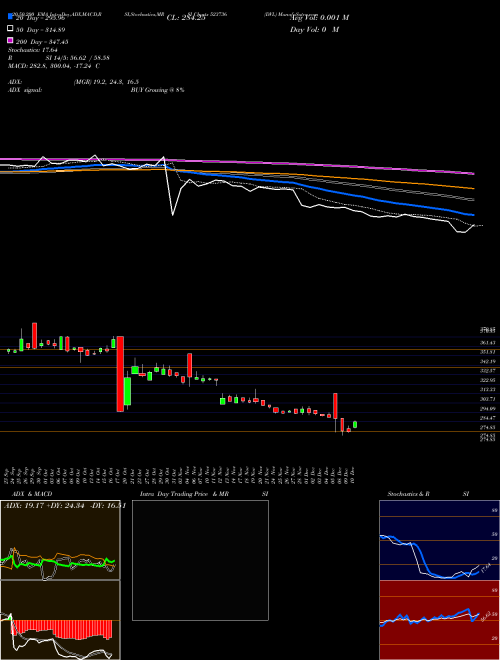Click the magenta 200 Day EMA legend swatch
Viewport: 500px width, 660px height.
11,40
